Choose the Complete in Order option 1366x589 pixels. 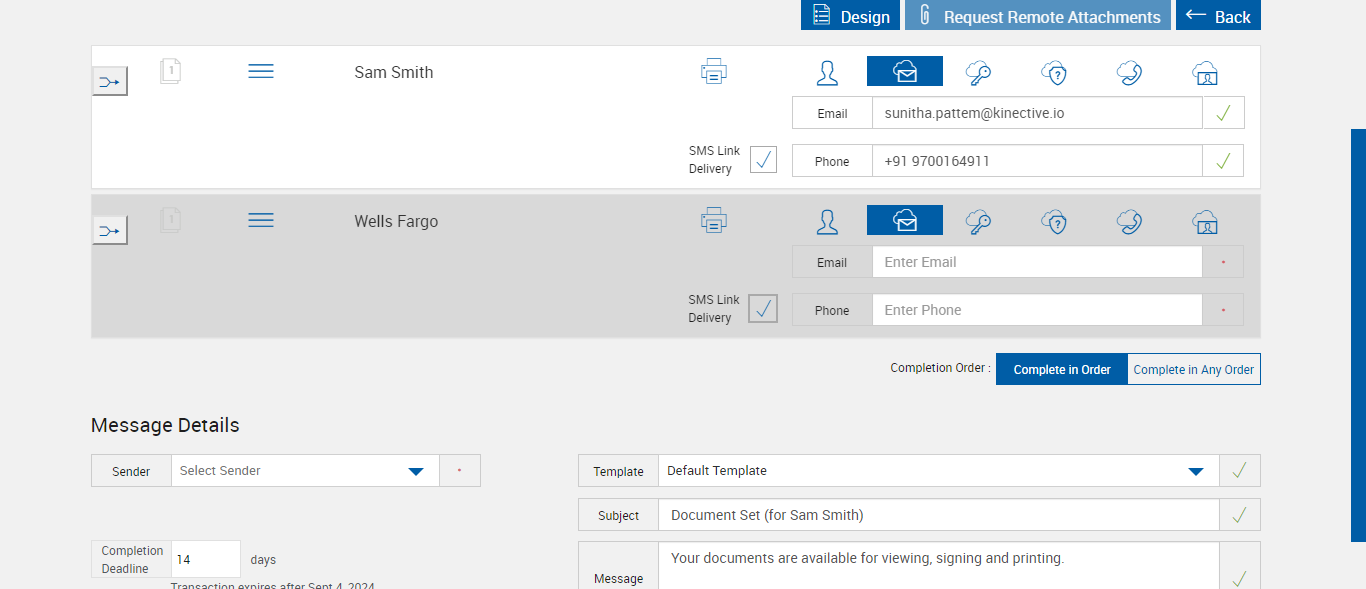1061,369
